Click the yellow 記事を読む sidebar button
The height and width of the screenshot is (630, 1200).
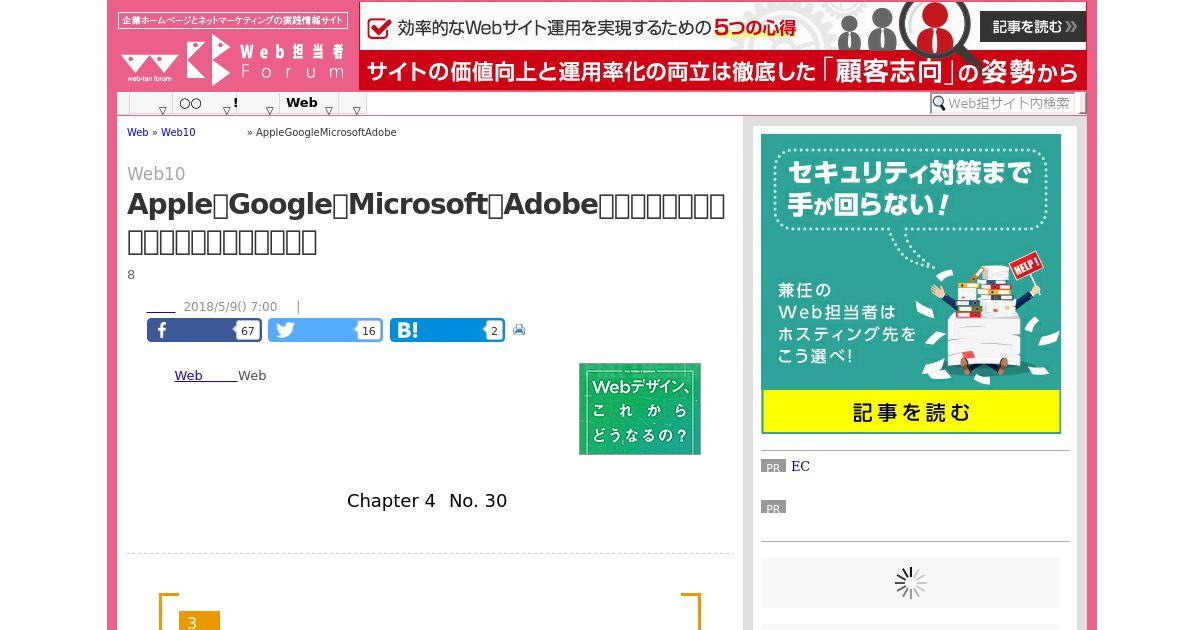(x=911, y=411)
